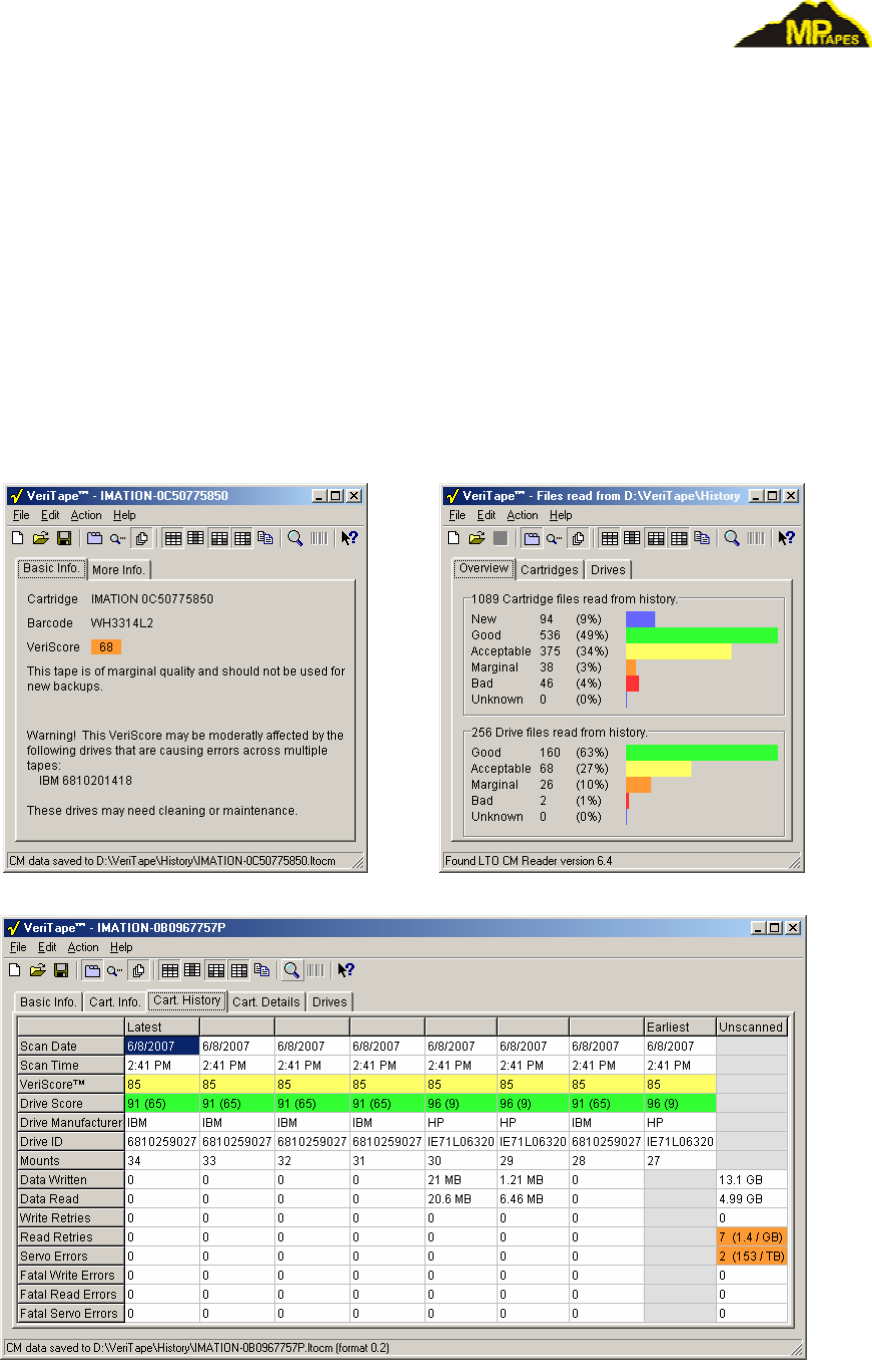The image size is (872, 1360).
Task: Click the Earliest column header
Action: coord(679,1027)
